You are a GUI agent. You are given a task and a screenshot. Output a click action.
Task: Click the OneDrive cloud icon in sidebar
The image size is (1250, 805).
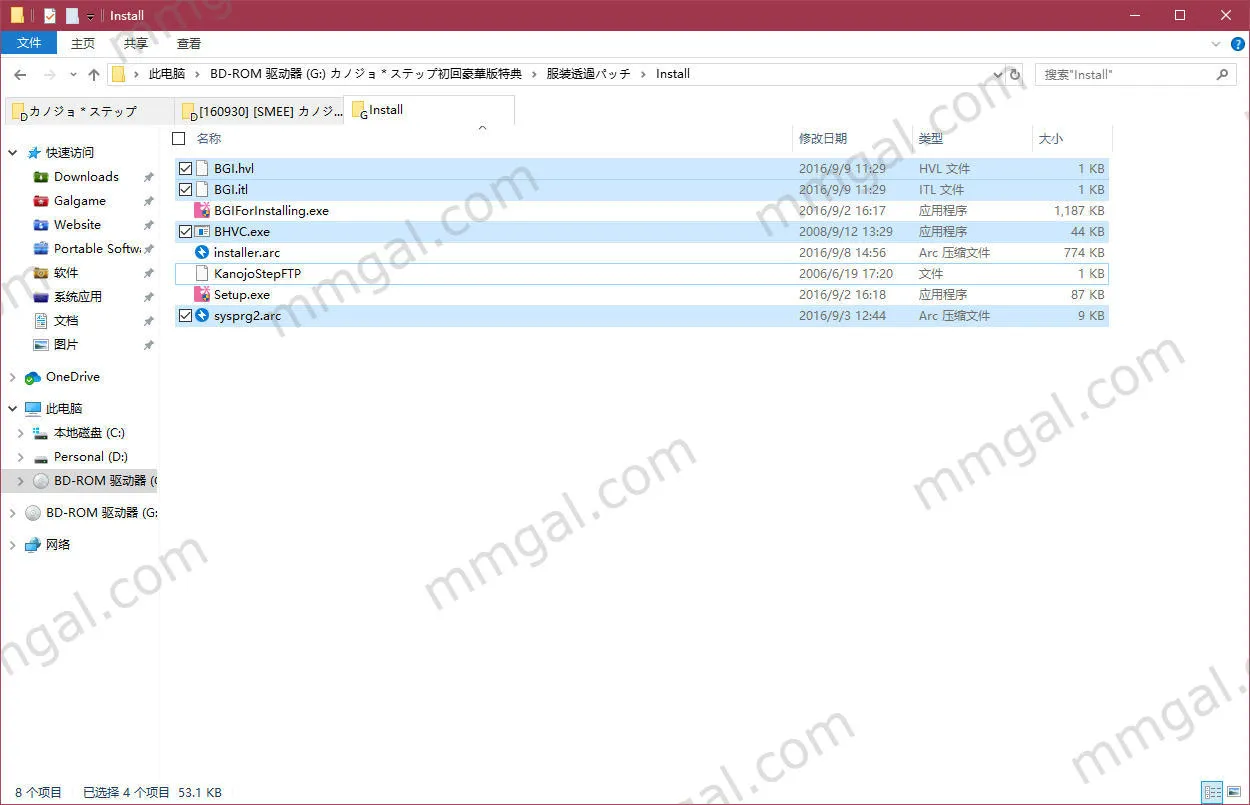pyautogui.click(x=33, y=377)
